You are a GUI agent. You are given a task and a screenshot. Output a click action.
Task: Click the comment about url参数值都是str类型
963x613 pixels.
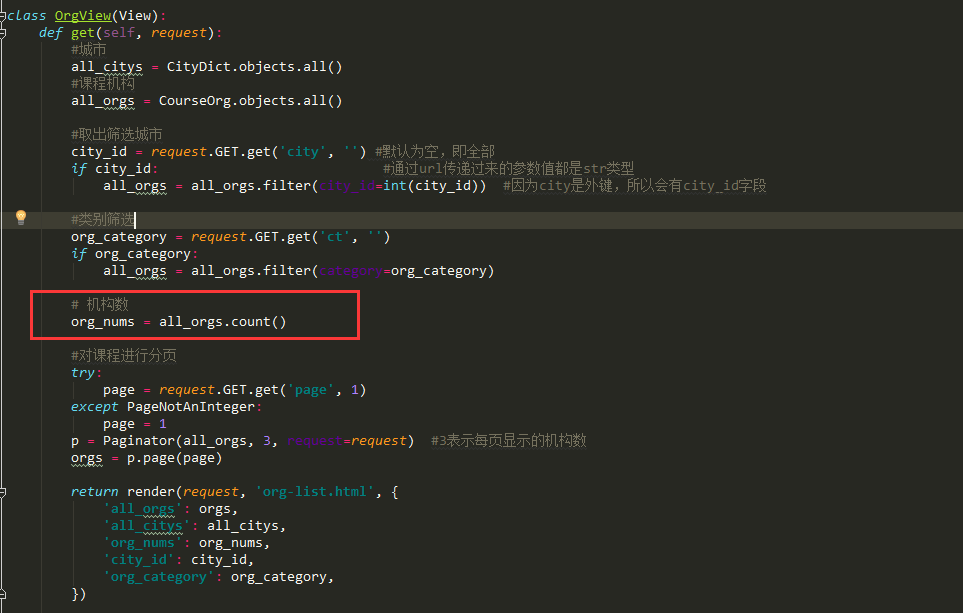pos(509,168)
